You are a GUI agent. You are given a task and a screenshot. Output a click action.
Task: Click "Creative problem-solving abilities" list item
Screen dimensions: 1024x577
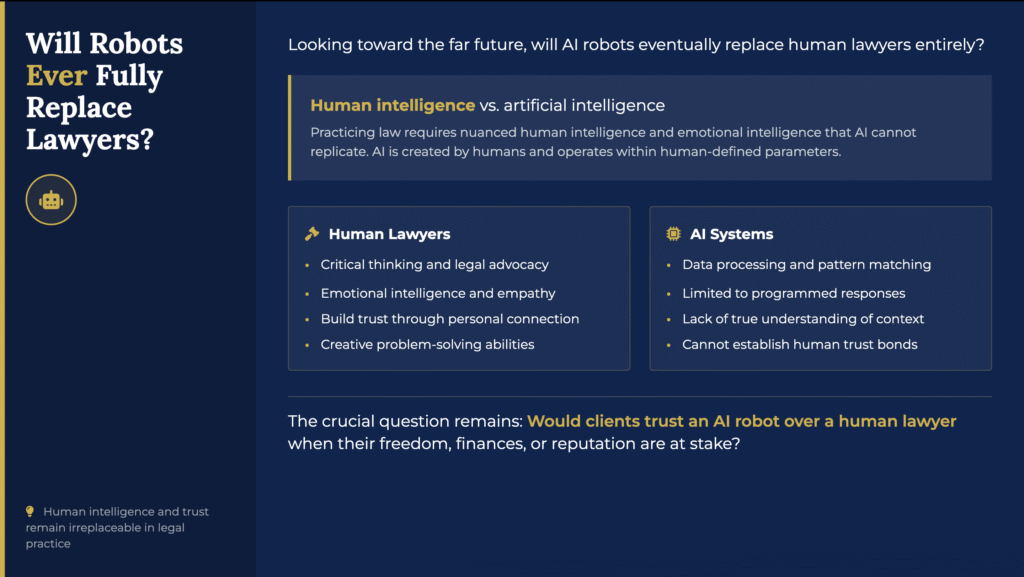click(427, 344)
